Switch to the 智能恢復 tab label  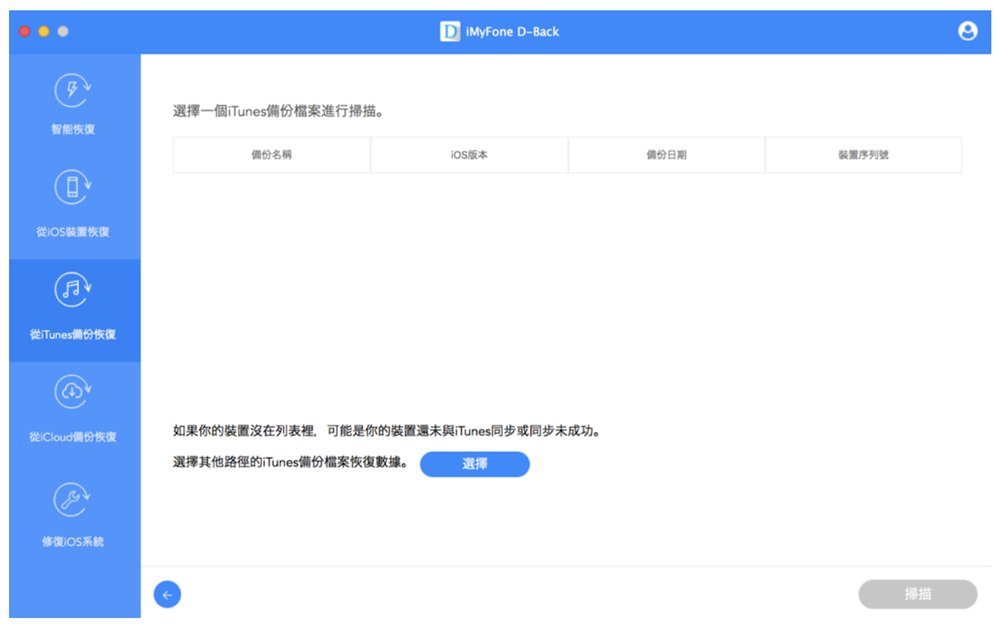point(73,129)
